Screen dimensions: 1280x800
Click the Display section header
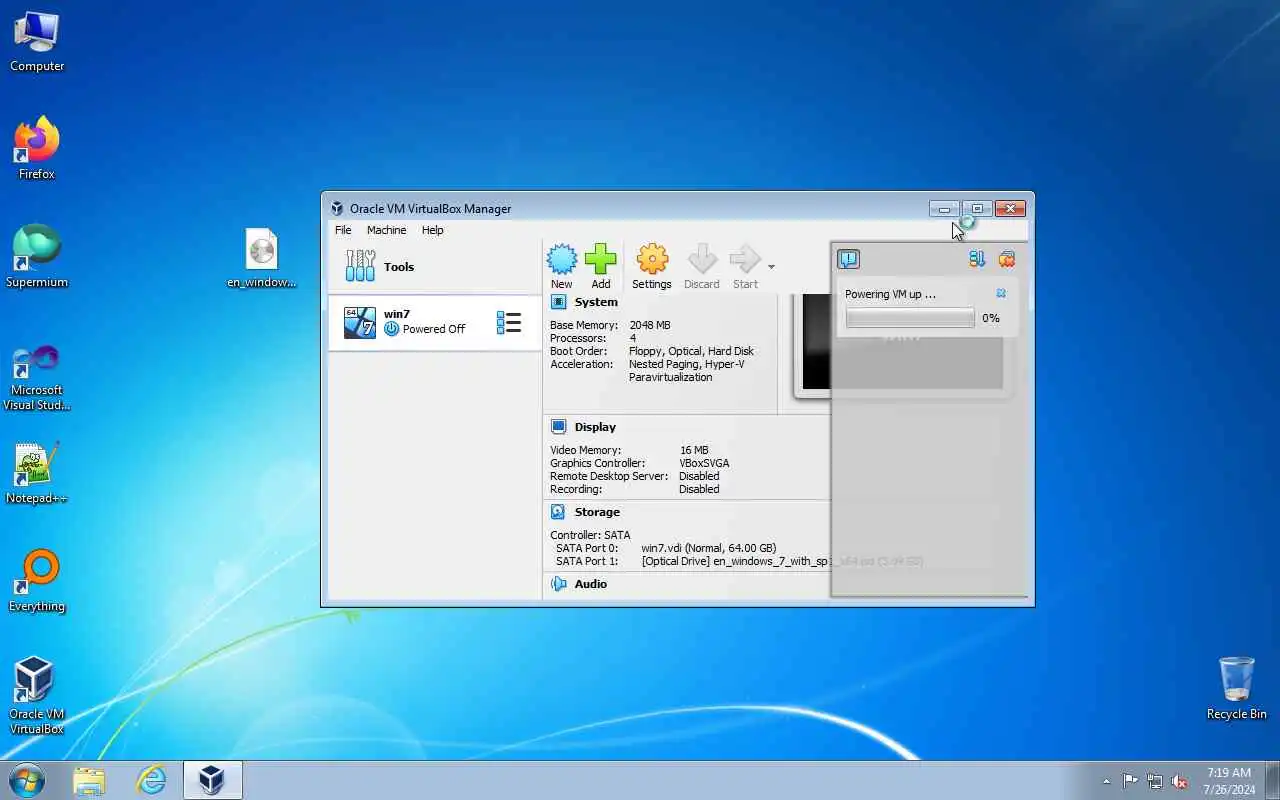tap(595, 427)
